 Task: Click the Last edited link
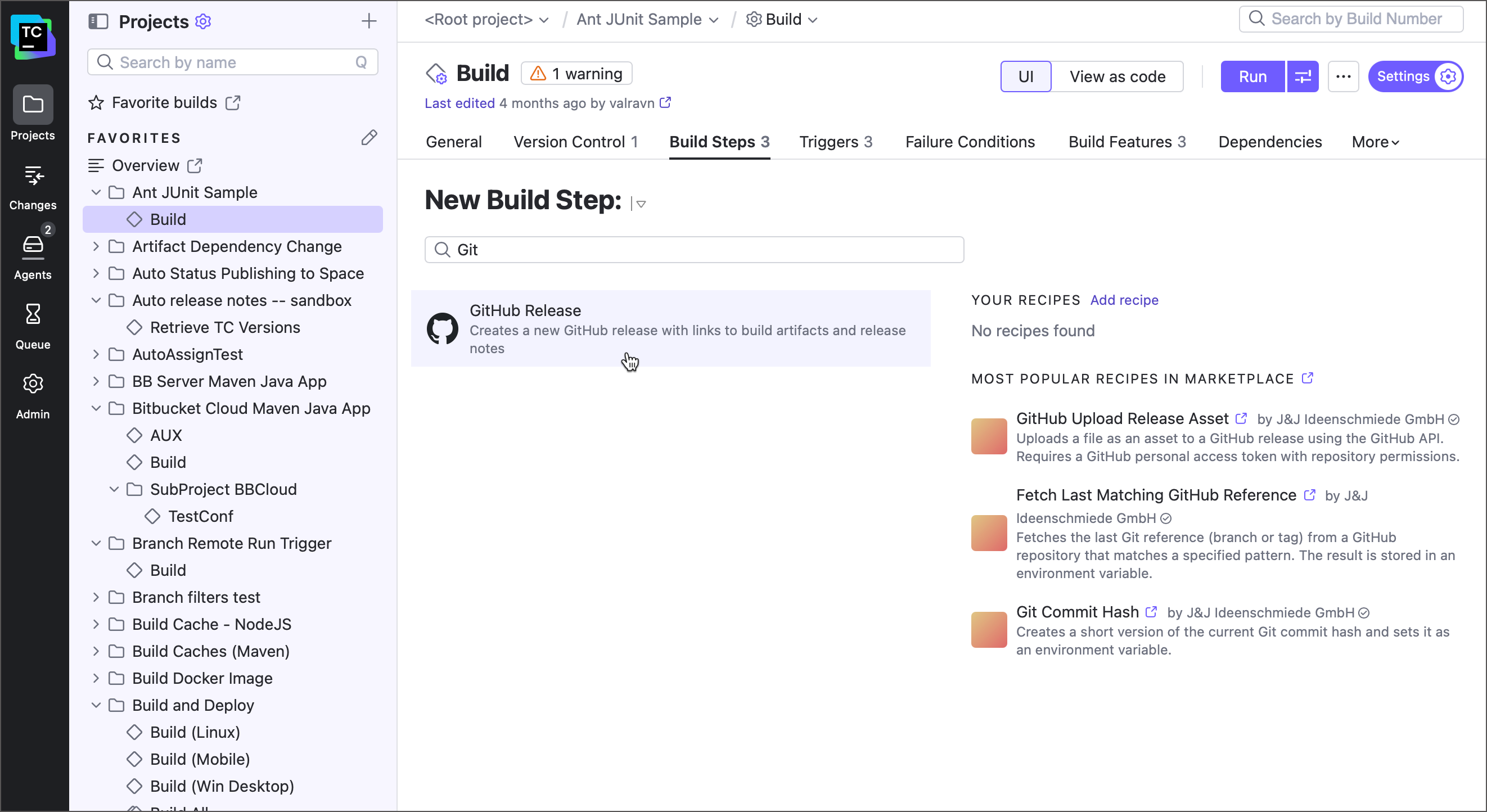[459, 103]
